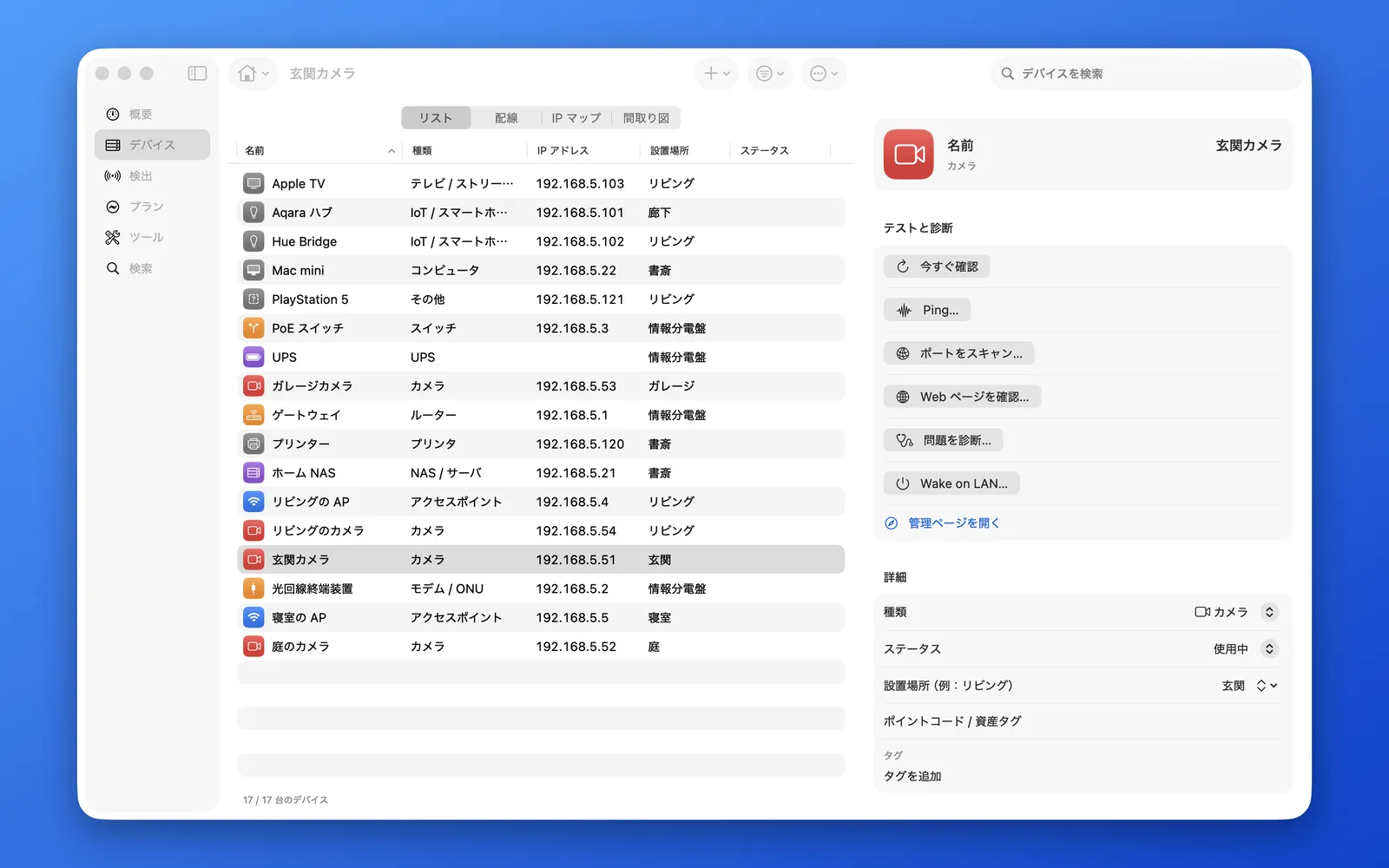Click the プリンター printer icon

pos(253,444)
